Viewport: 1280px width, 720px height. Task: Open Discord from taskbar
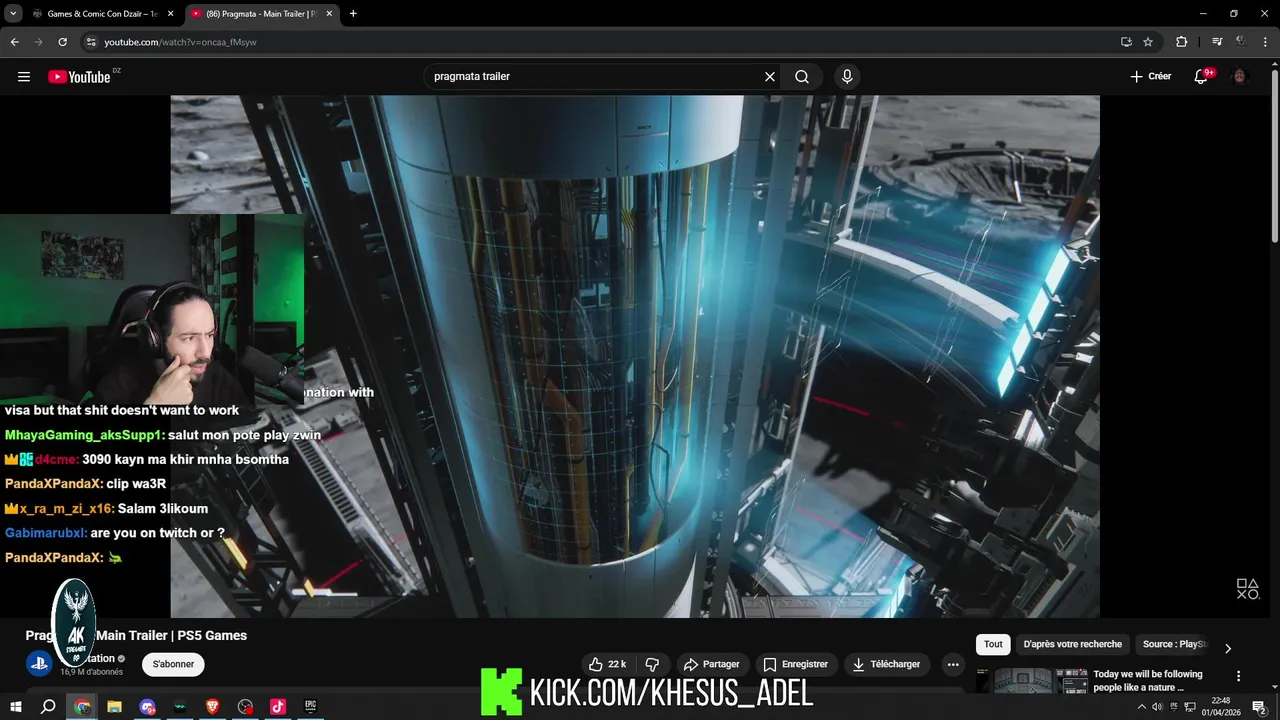(147, 706)
